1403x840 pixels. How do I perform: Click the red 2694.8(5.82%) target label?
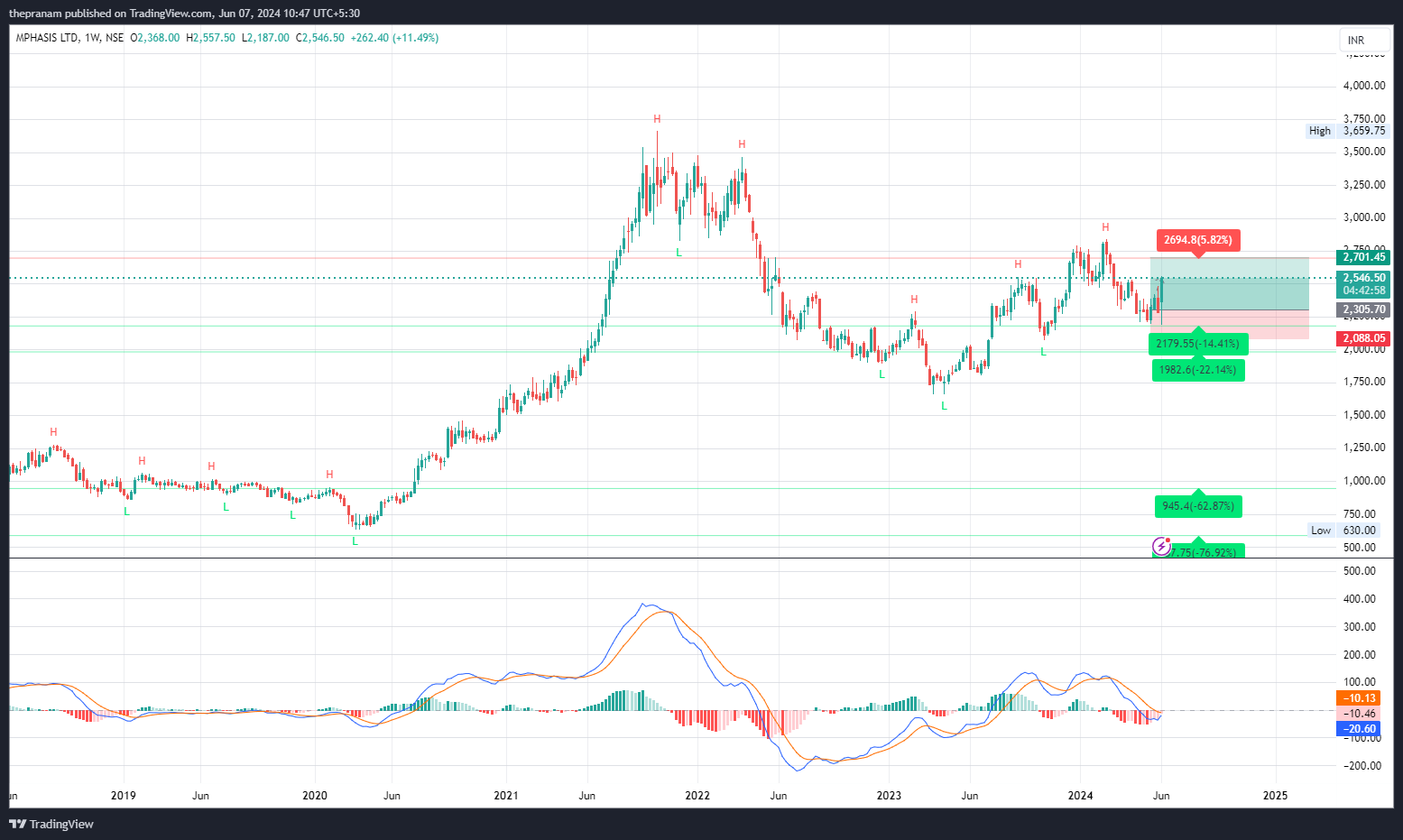1197,240
